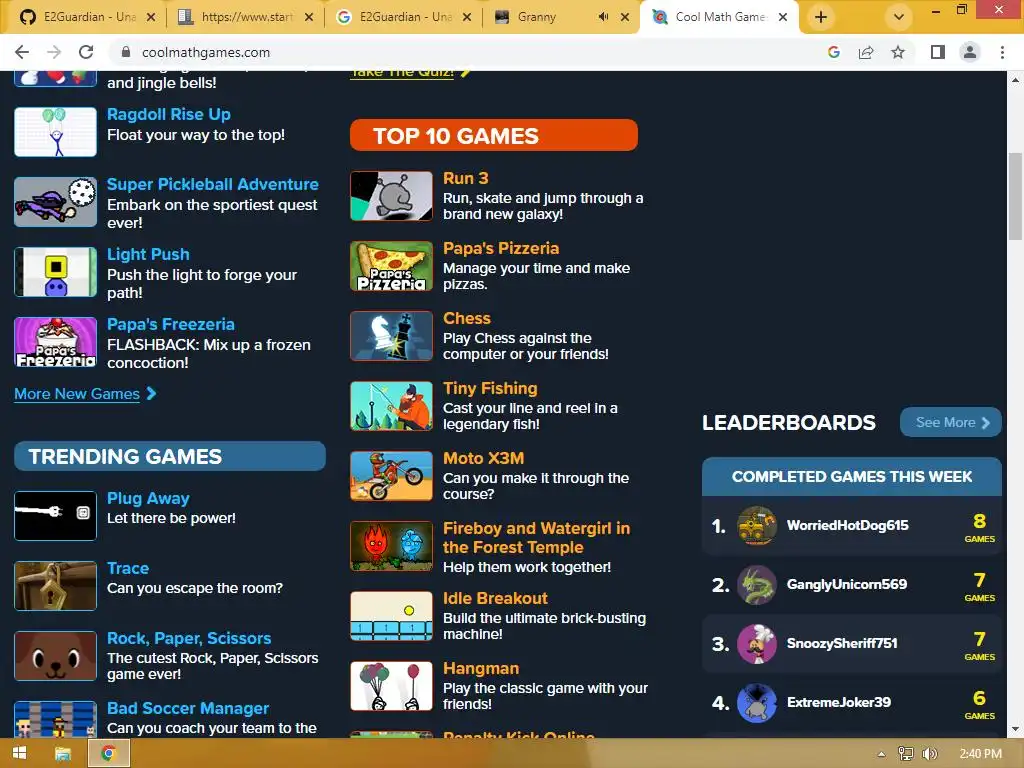Click the Idle Breakout brick thumbnail

(x=391, y=616)
